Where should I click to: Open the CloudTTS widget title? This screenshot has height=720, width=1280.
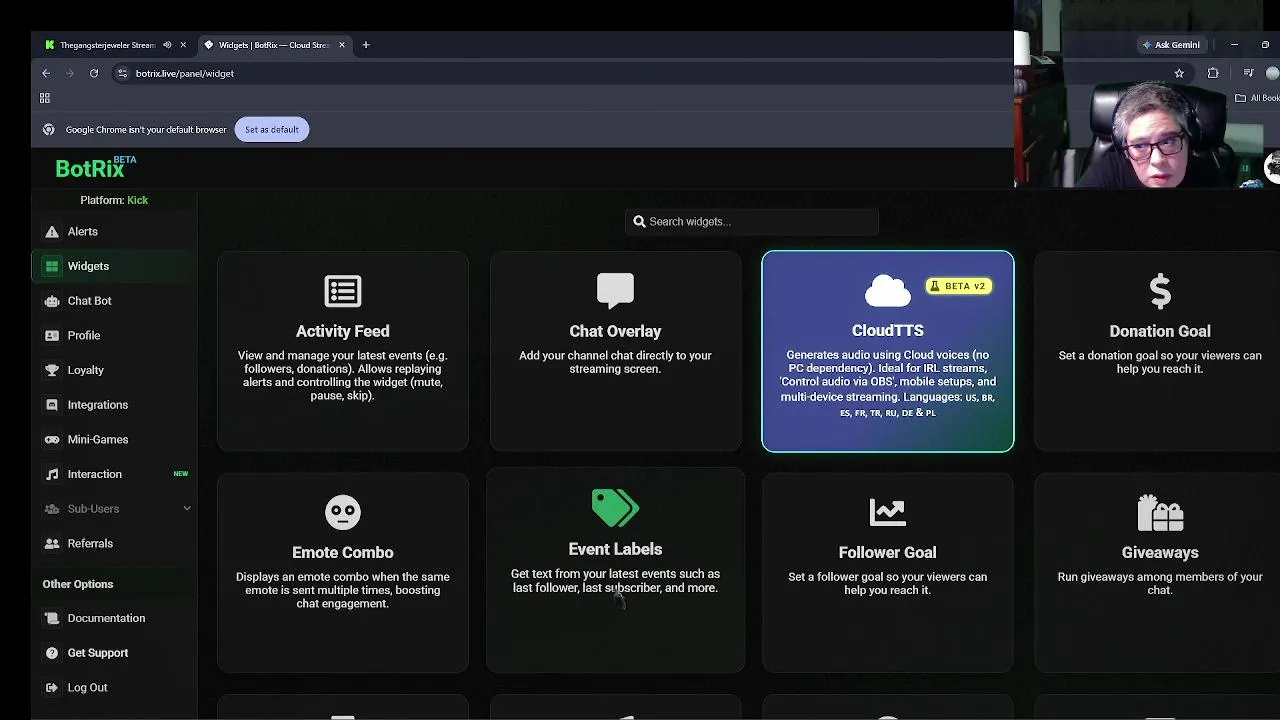(888, 331)
